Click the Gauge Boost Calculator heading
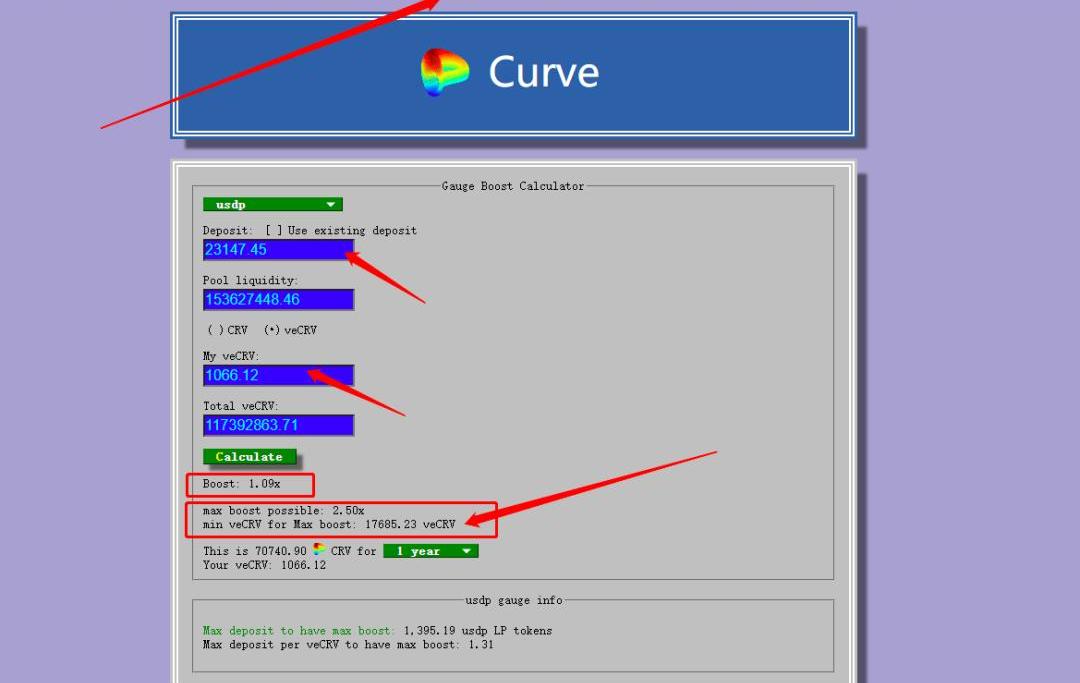 [512, 186]
